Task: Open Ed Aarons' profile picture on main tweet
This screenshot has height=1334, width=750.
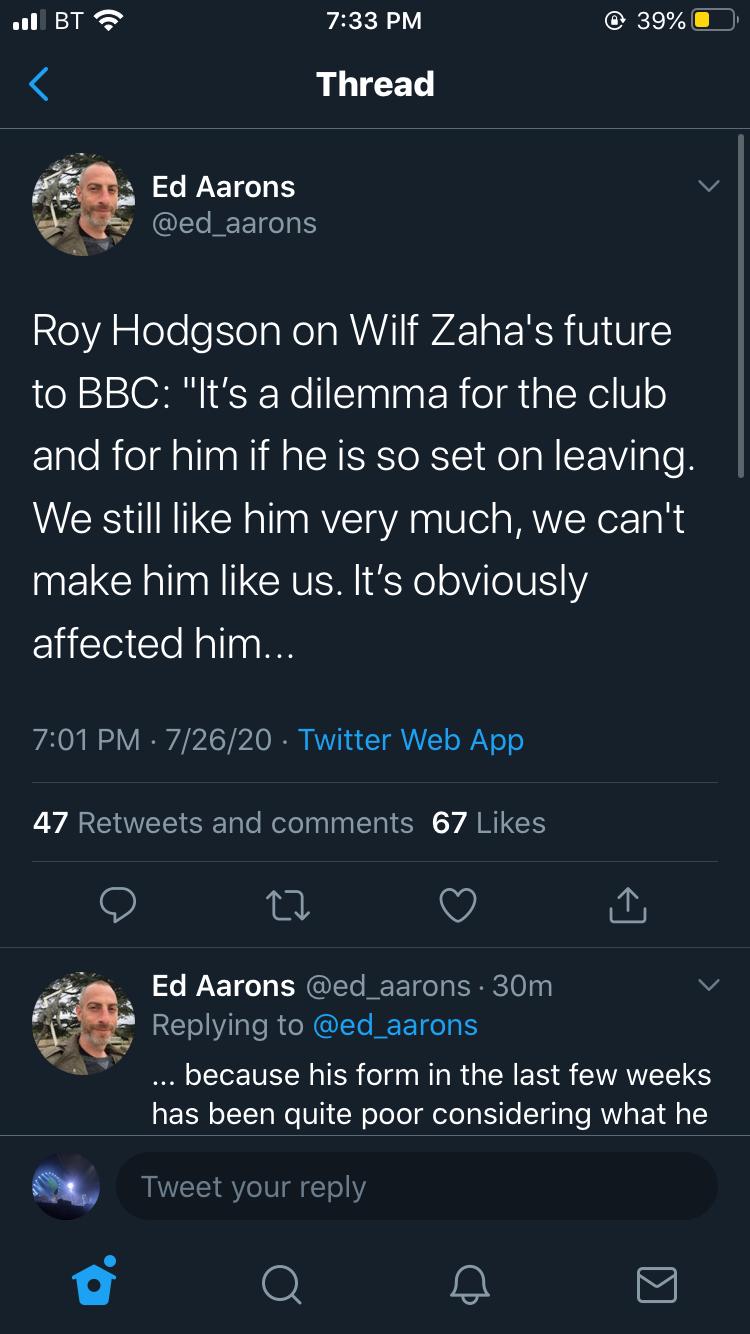Action: click(x=84, y=205)
